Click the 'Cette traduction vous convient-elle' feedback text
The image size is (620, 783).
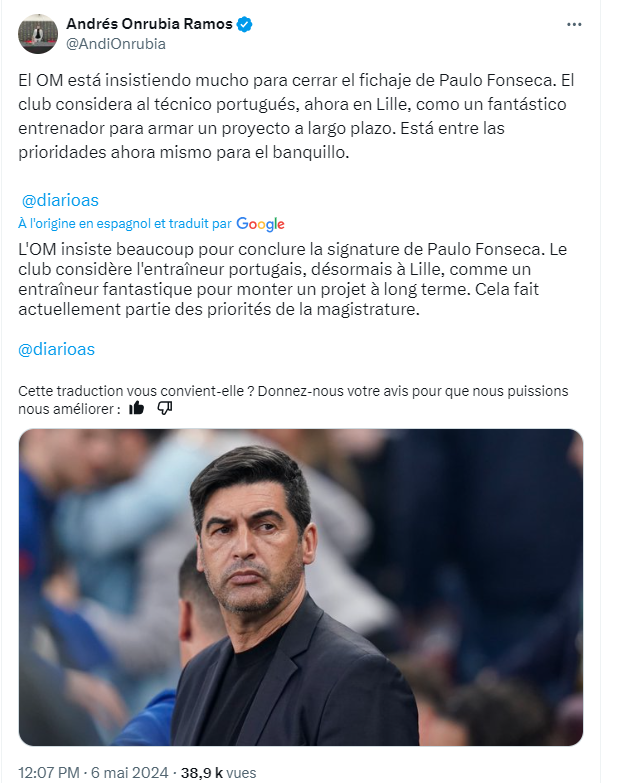293,399
